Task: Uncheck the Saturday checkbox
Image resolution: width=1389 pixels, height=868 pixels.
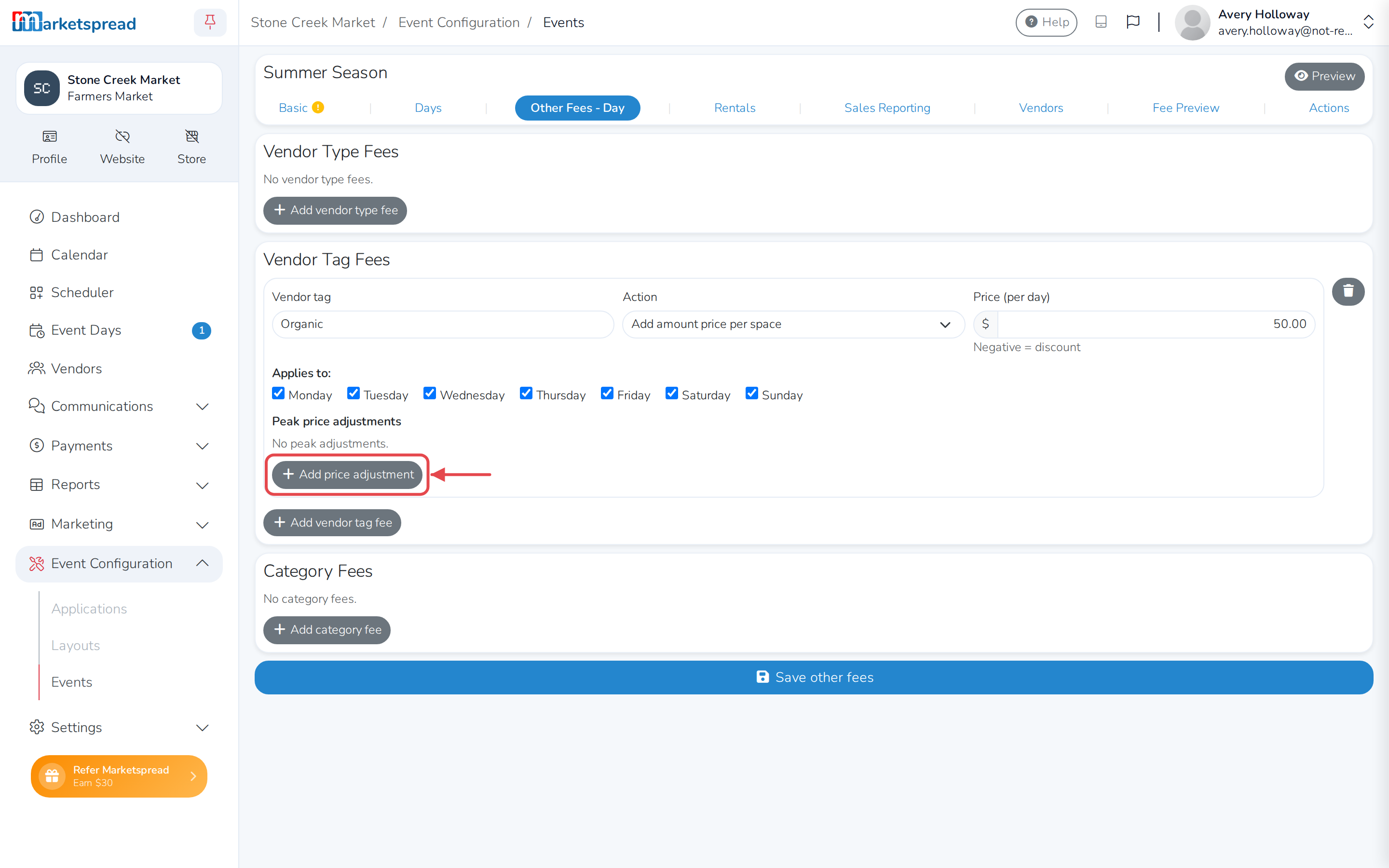Action: click(x=671, y=393)
